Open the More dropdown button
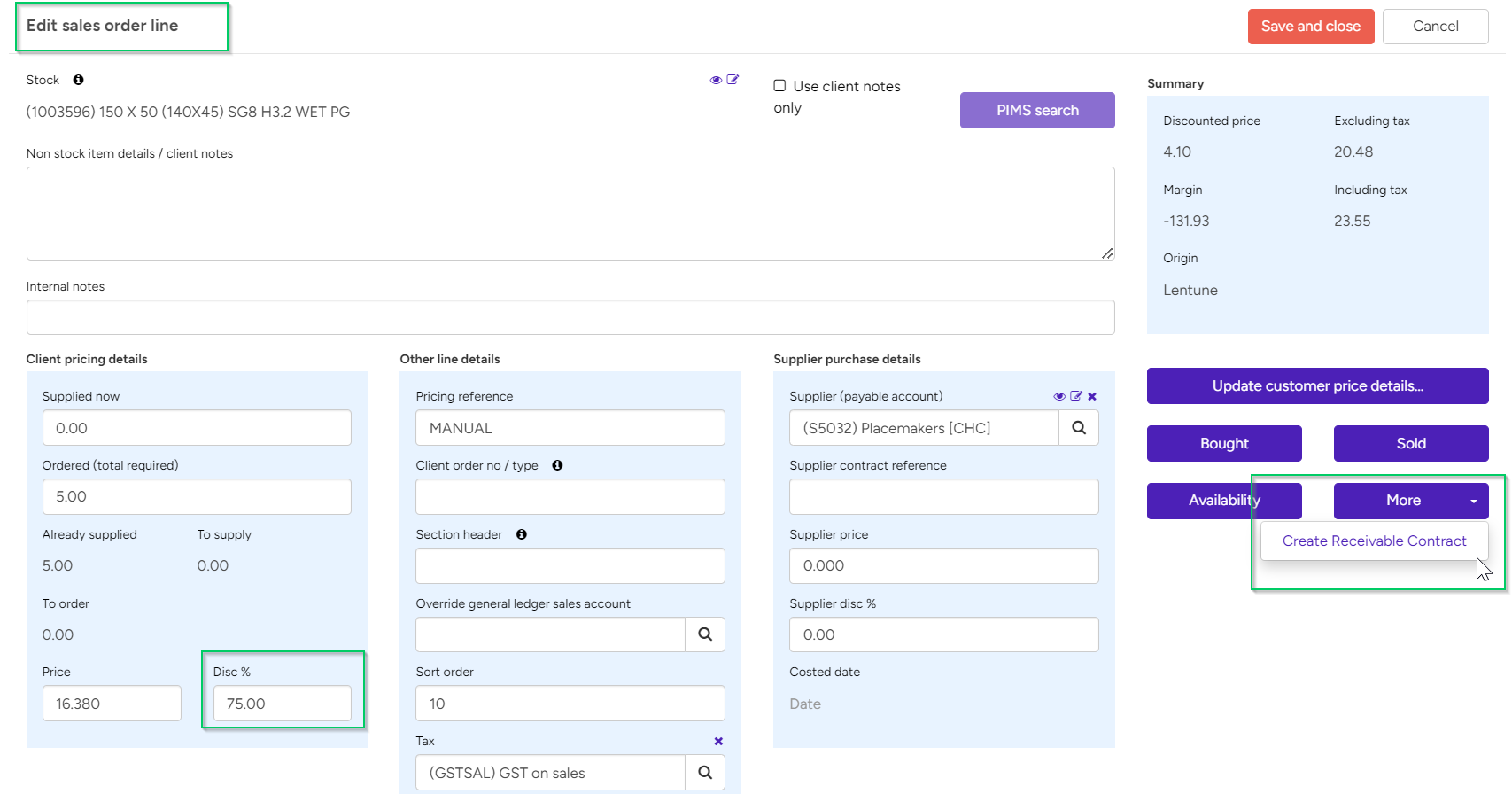The height and width of the screenshot is (794, 1512). 1411,501
